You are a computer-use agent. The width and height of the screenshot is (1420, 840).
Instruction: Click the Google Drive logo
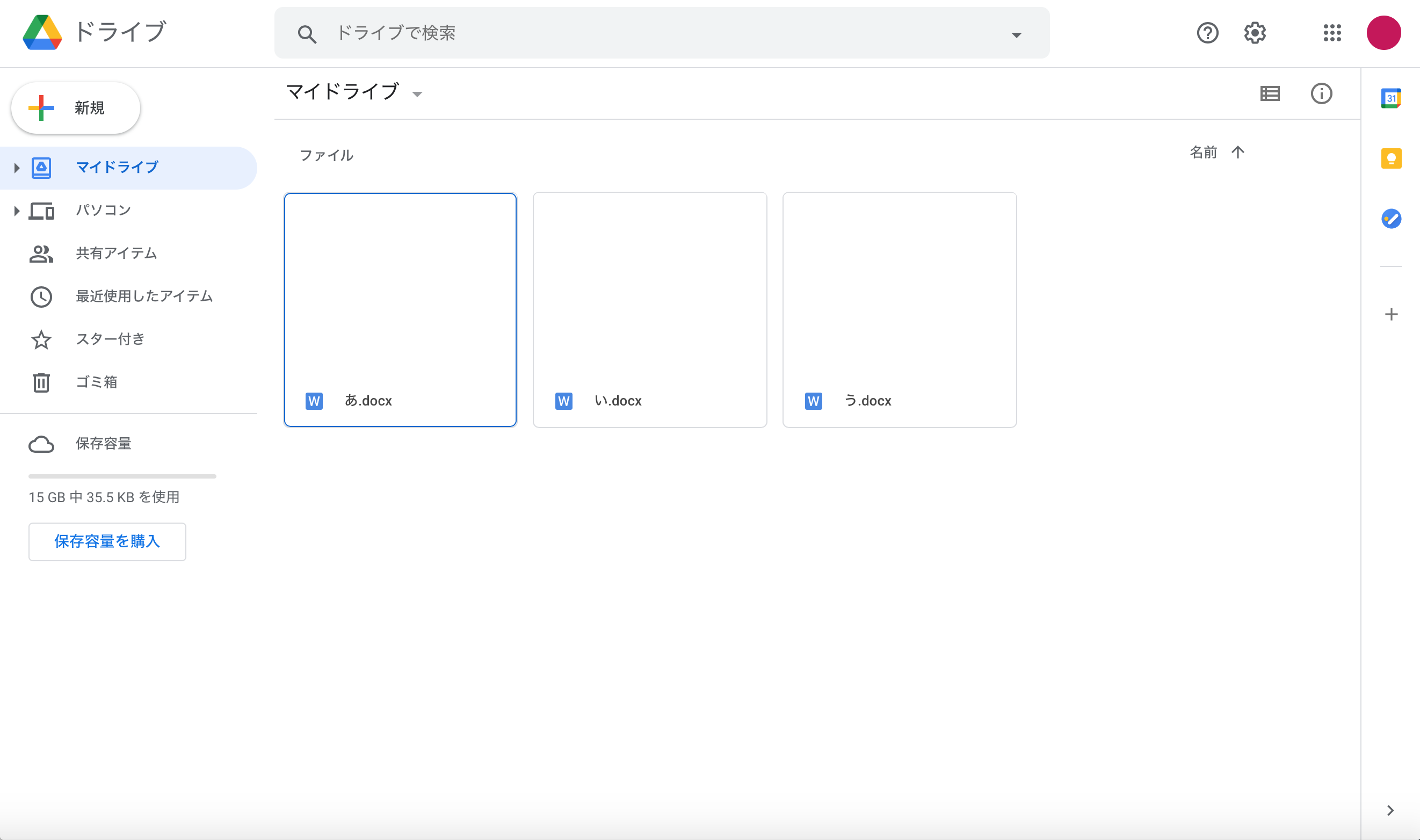point(42,32)
